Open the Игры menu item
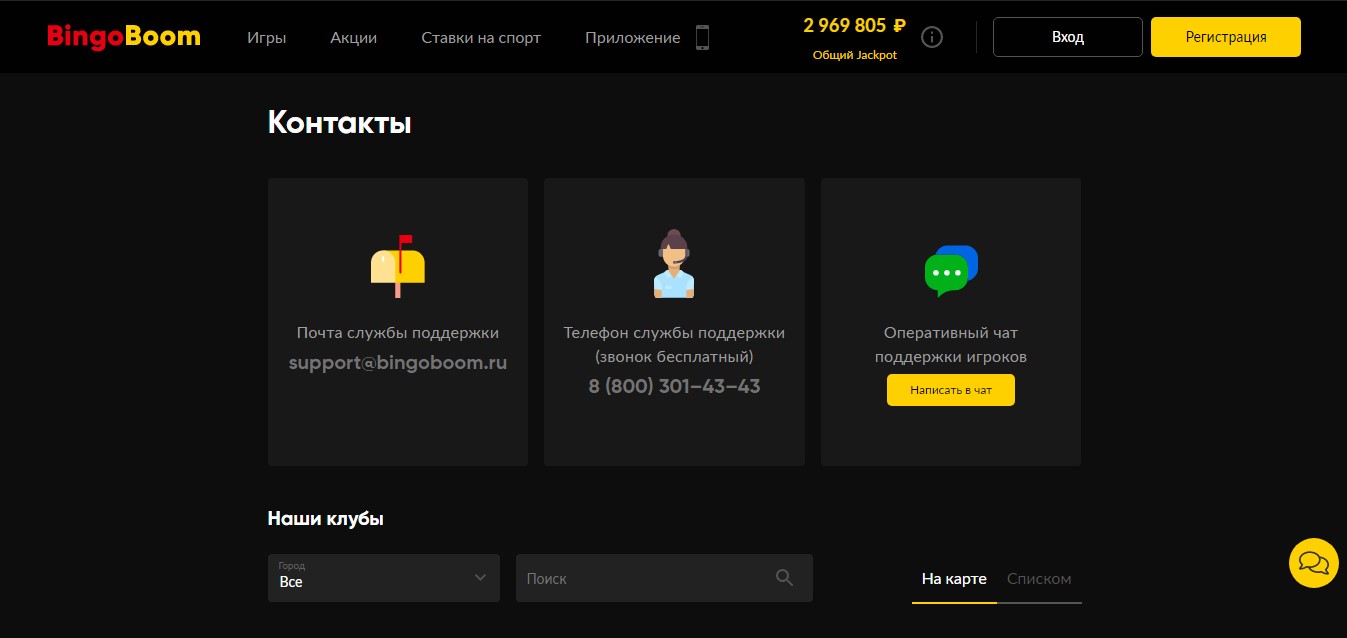This screenshot has width=1347, height=638. [267, 38]
